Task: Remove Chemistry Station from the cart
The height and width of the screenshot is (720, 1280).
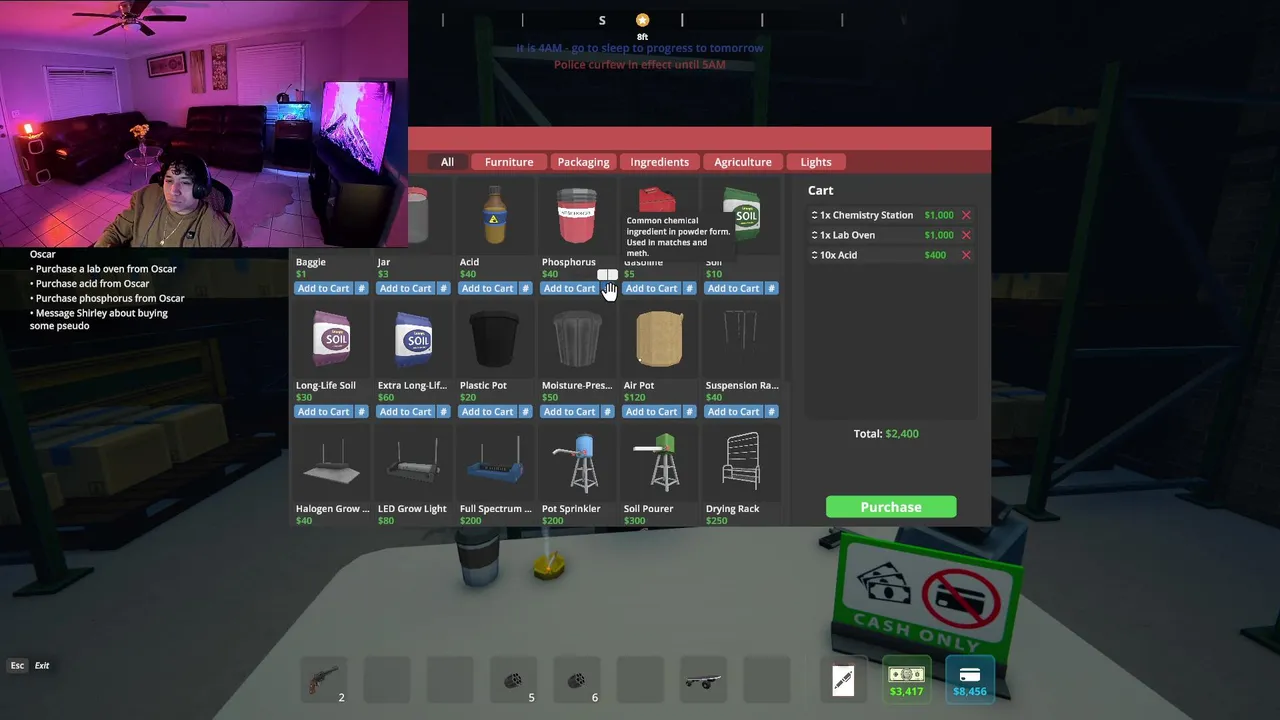Action: (966, 215)
